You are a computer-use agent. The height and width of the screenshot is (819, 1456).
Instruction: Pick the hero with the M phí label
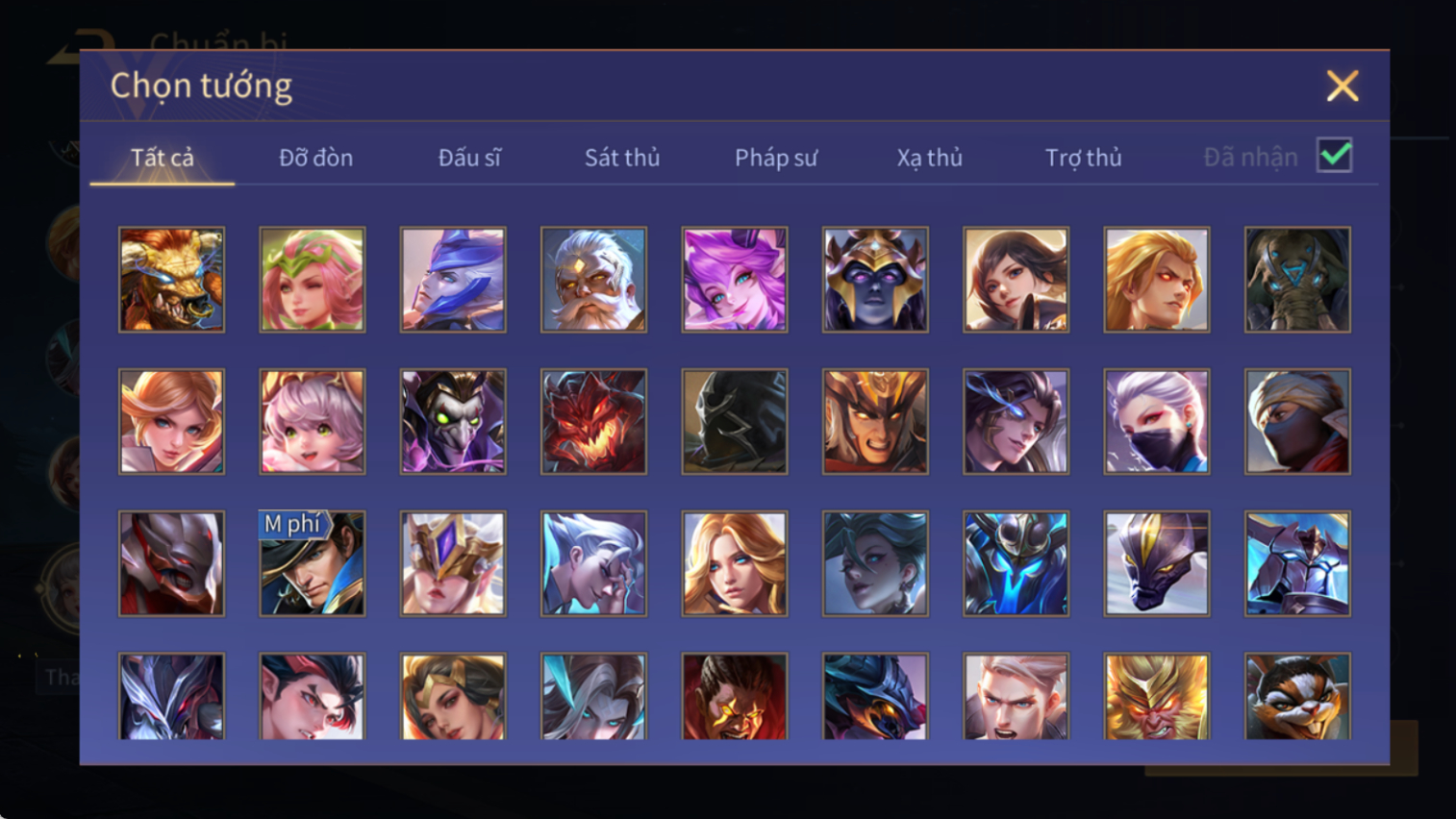[313, 563]
